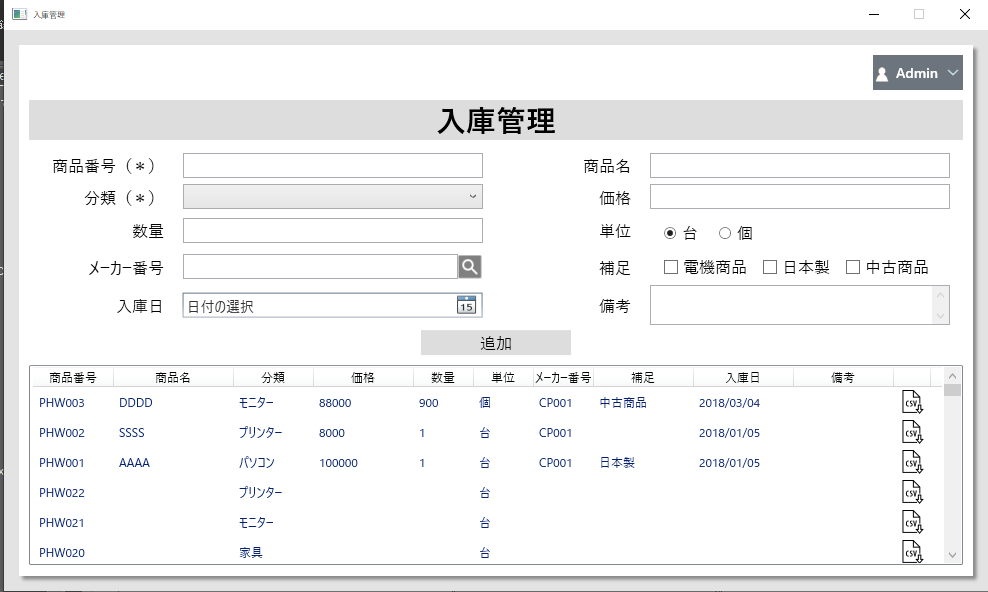
Task: Export CSV for row PHW001
Action: (x=912, y=462)
